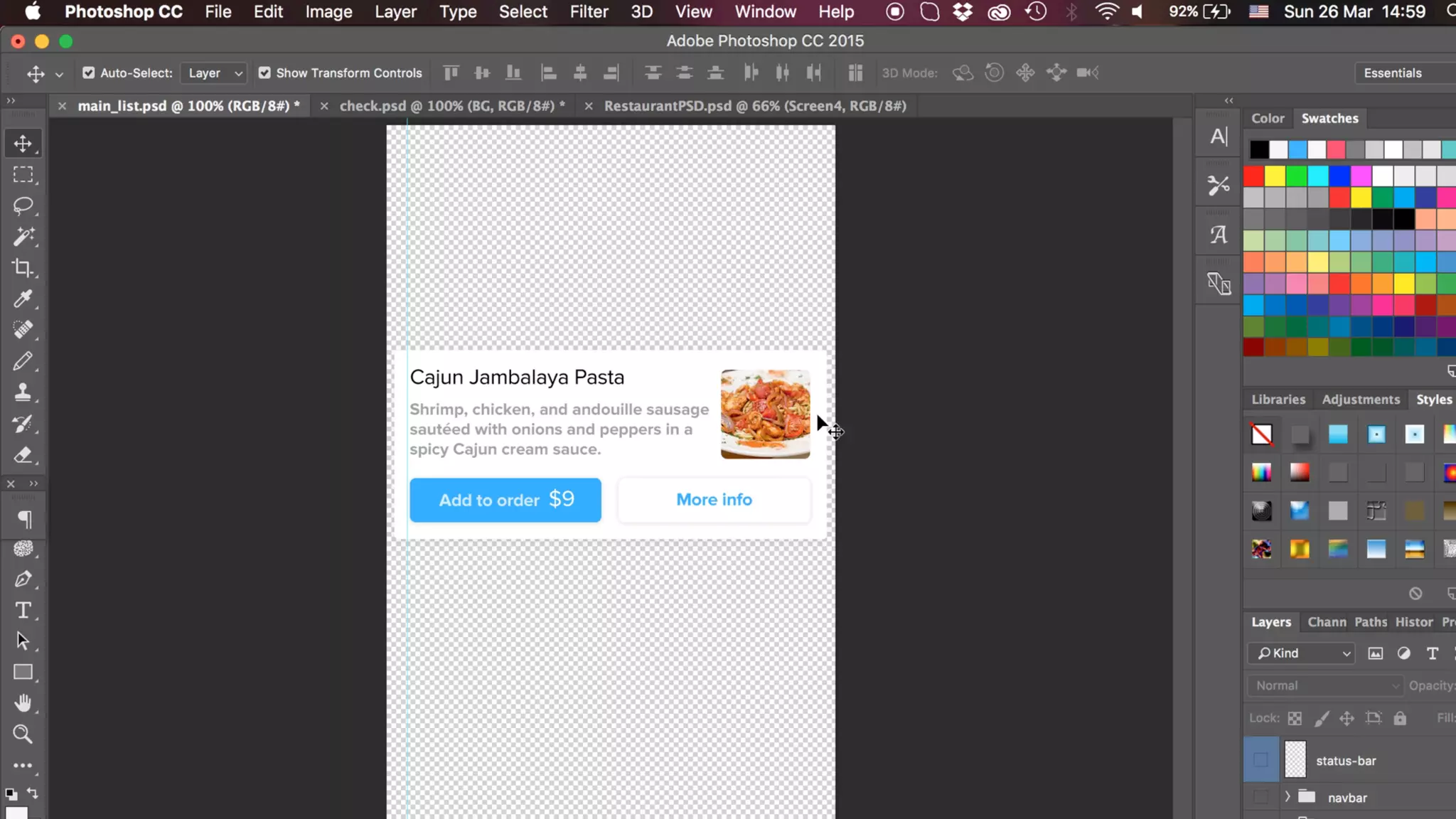Choose the Horizontal Type tool
The width and height of the screenshot is (1456, 819).
pos(23,610)
